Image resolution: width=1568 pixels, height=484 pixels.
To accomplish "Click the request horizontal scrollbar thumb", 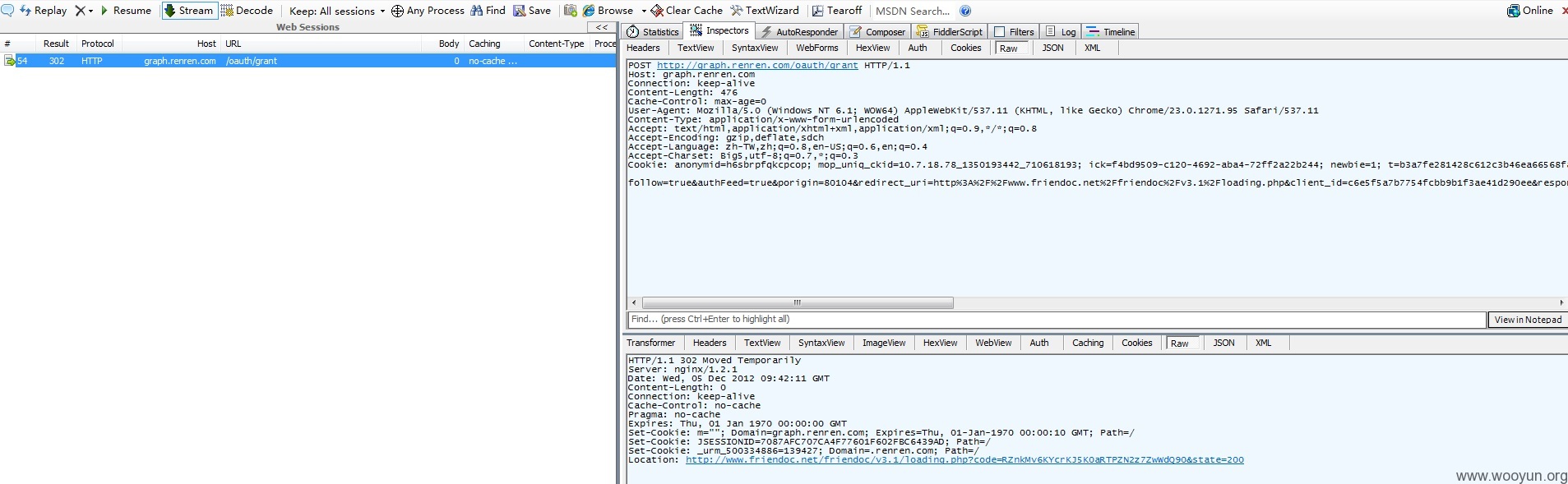I will pos(798,302).
